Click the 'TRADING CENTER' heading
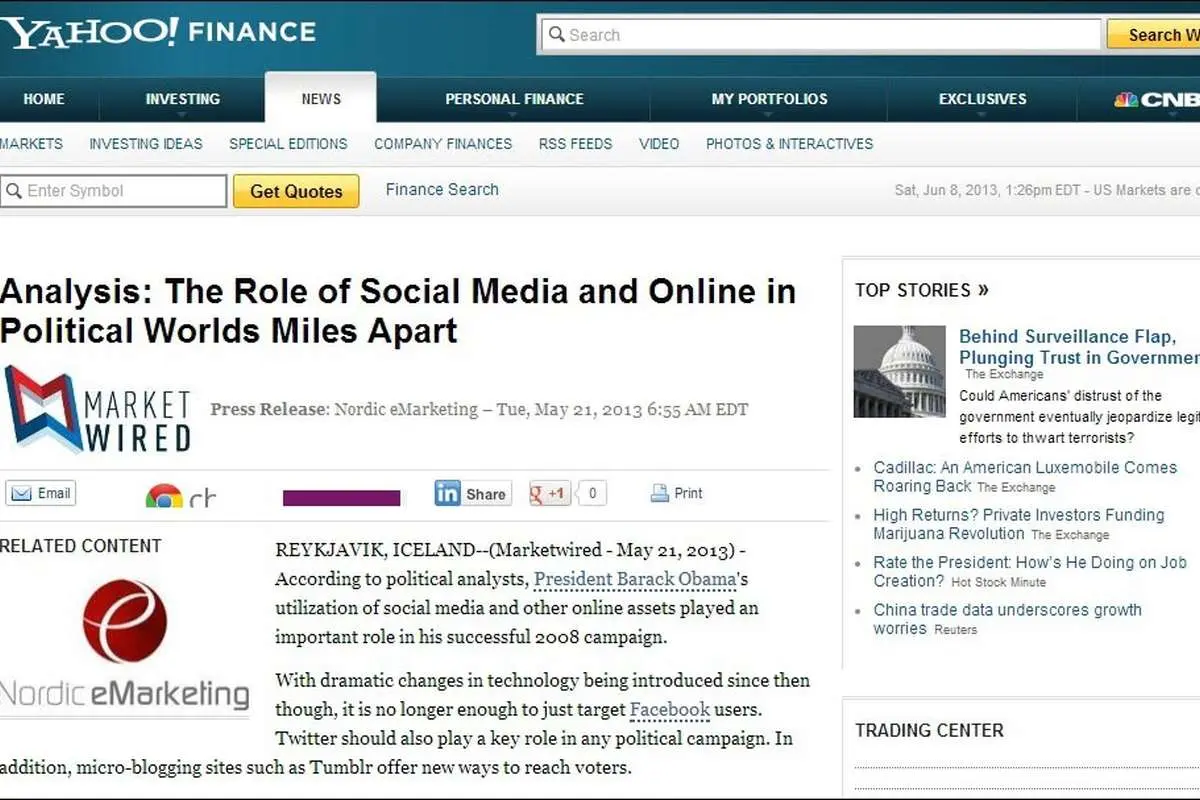1200x800 pixels. tap(929, 730)
